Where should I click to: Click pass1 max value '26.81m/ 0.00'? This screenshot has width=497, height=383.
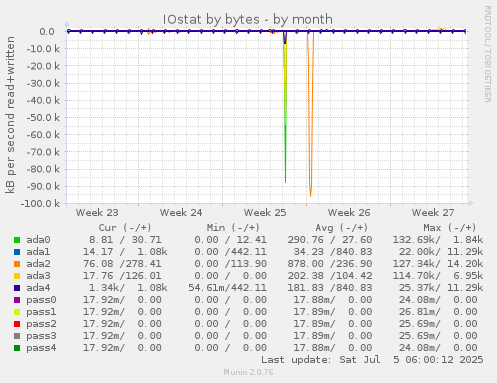pyautogui.click(x=438, y=312)
